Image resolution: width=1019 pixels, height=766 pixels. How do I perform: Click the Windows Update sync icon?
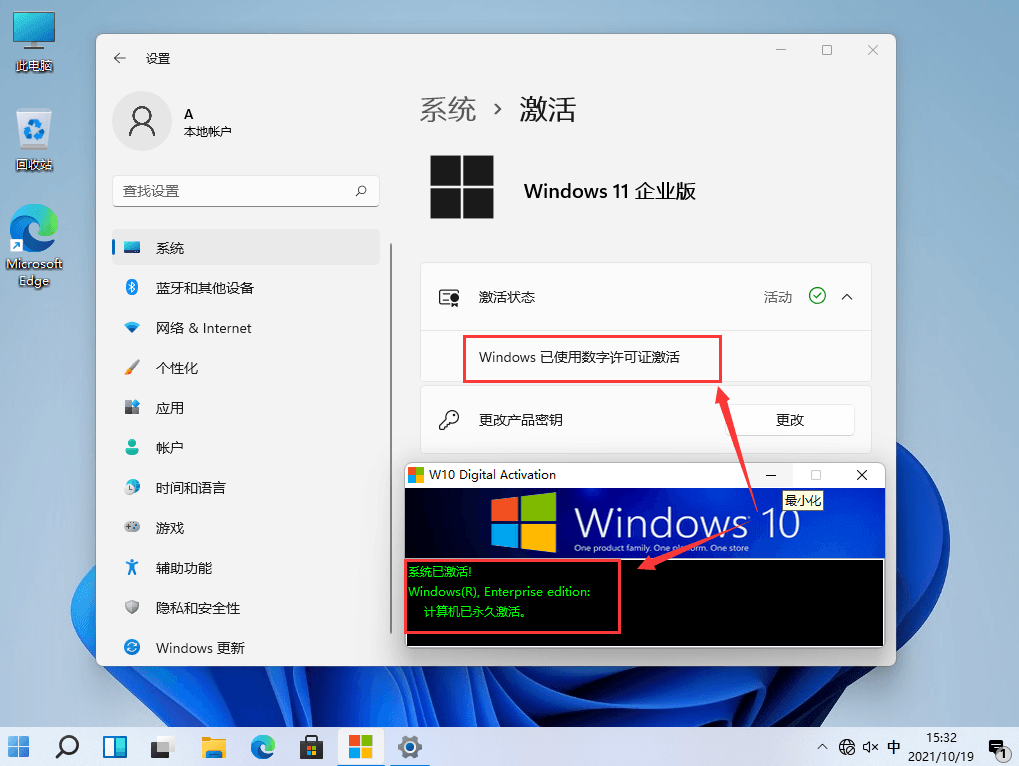[132, 647]
